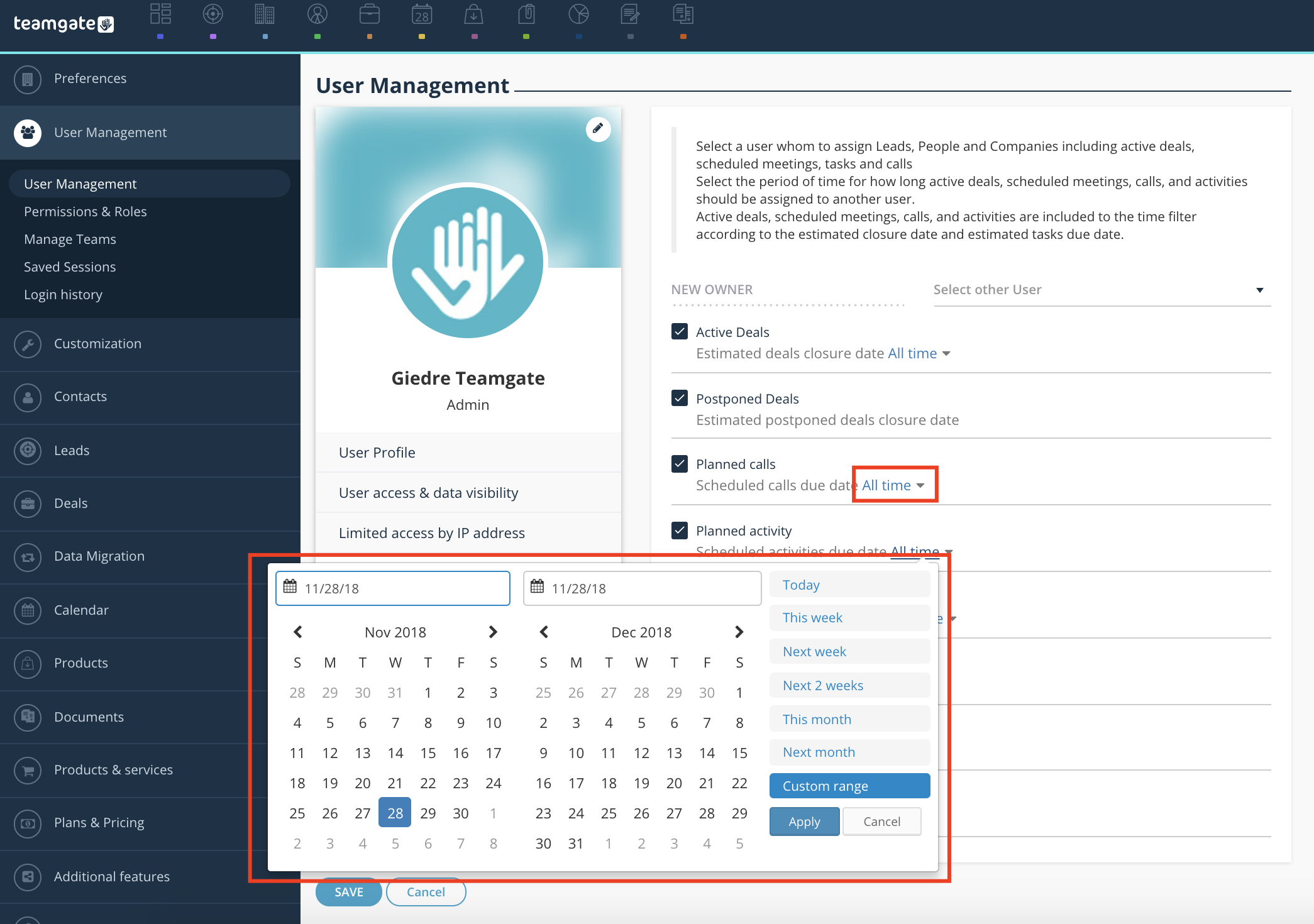Click the Customization wrench icon

click(x=28, y=344)
